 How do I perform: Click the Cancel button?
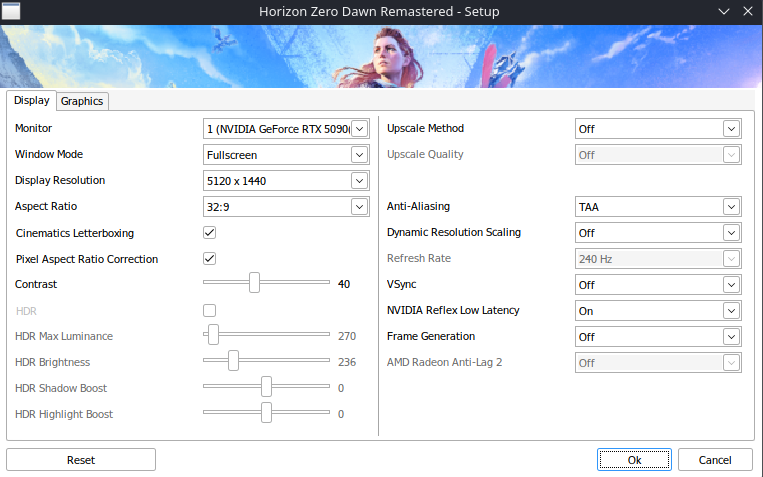[715, 460]
